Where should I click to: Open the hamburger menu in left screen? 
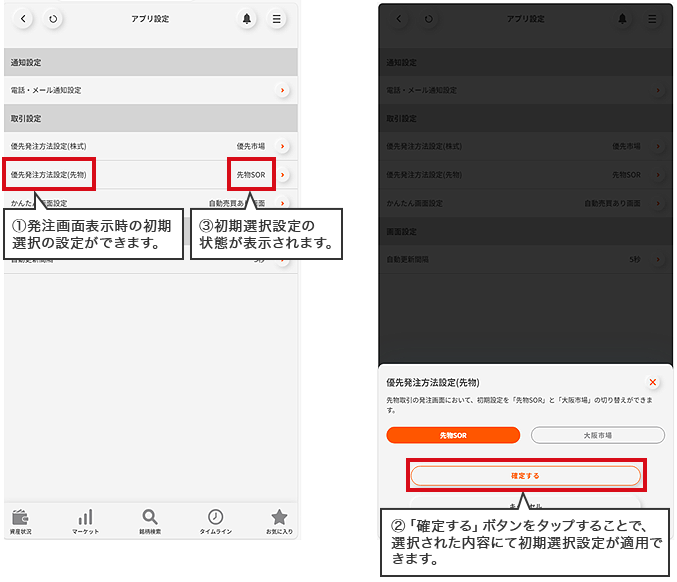[x=276, y=19]
